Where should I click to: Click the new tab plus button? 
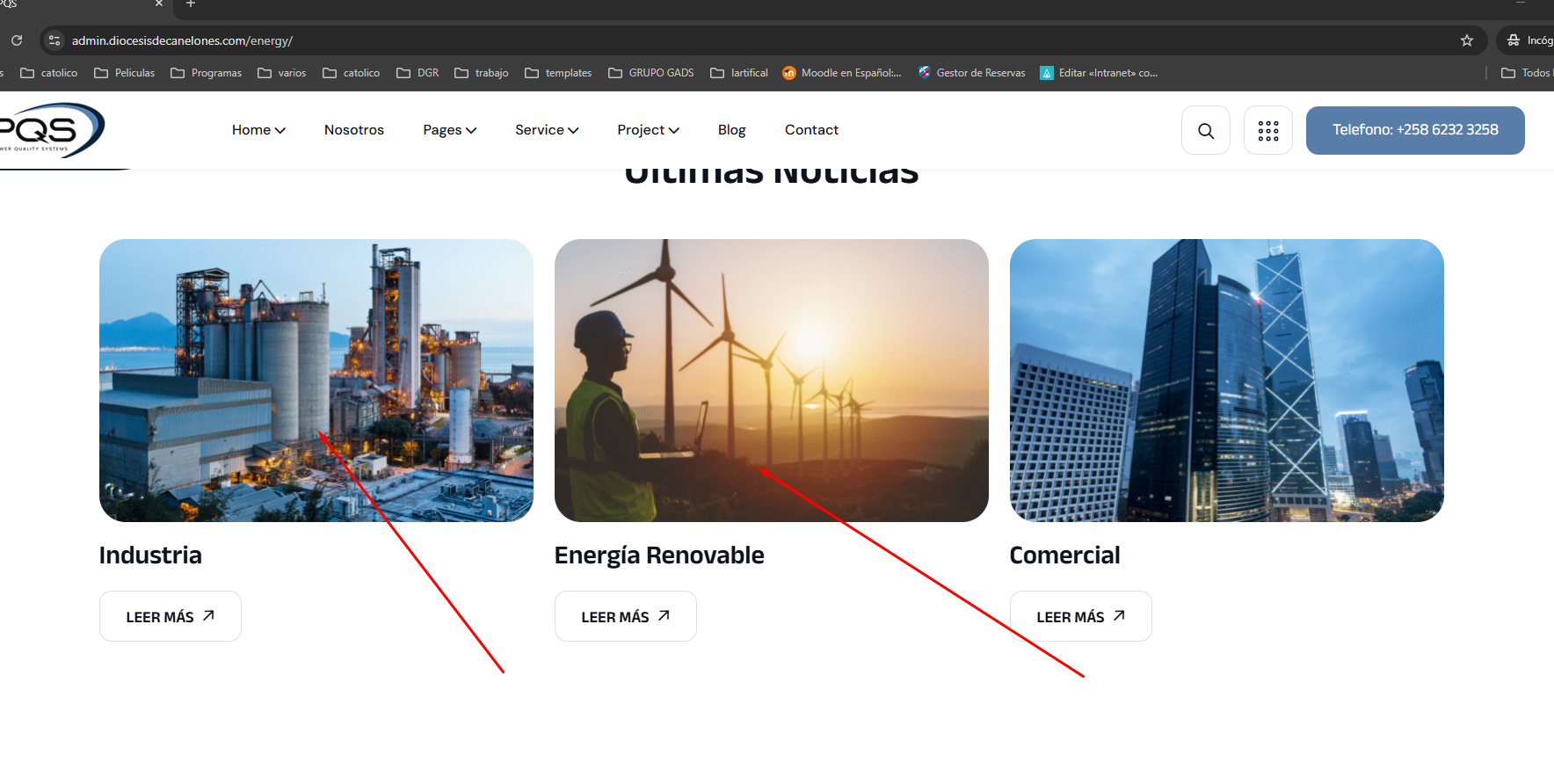point(191,4)
